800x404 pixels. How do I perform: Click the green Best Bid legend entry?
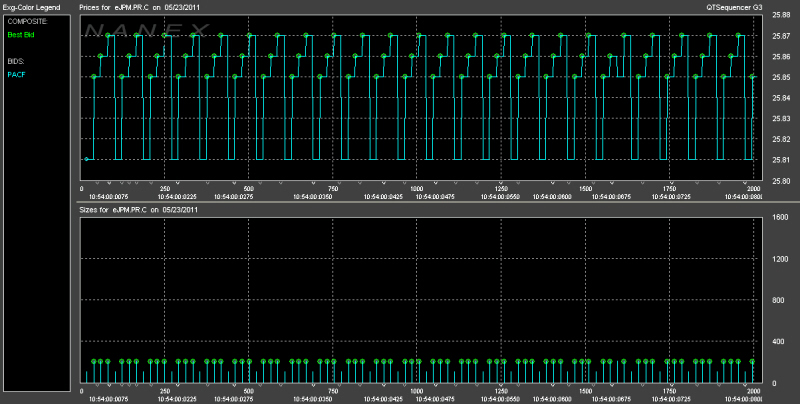(x=21, y=35)
